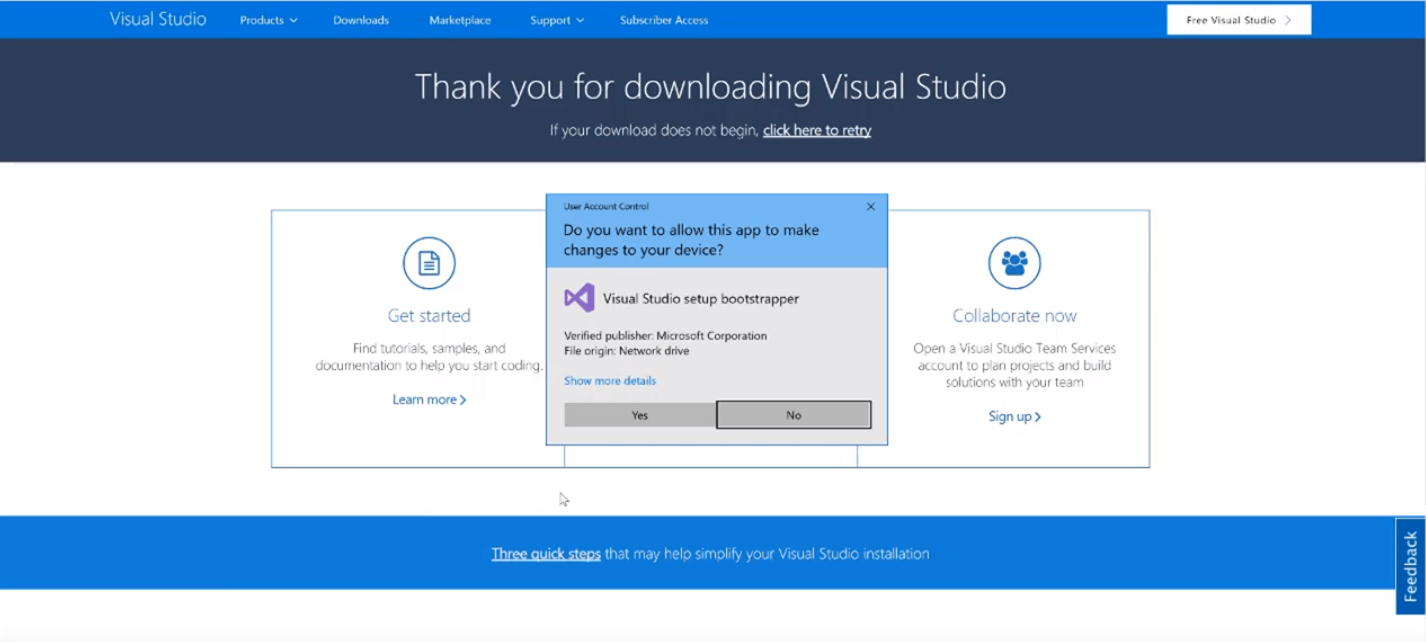Click the Collaborate now people icon
This screenshot has height=642, width=1426.
click(1014, 263)
